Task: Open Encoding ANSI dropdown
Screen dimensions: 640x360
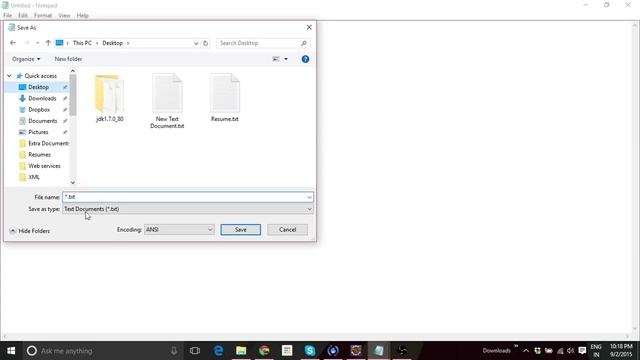Action: [x=179, y=230]
